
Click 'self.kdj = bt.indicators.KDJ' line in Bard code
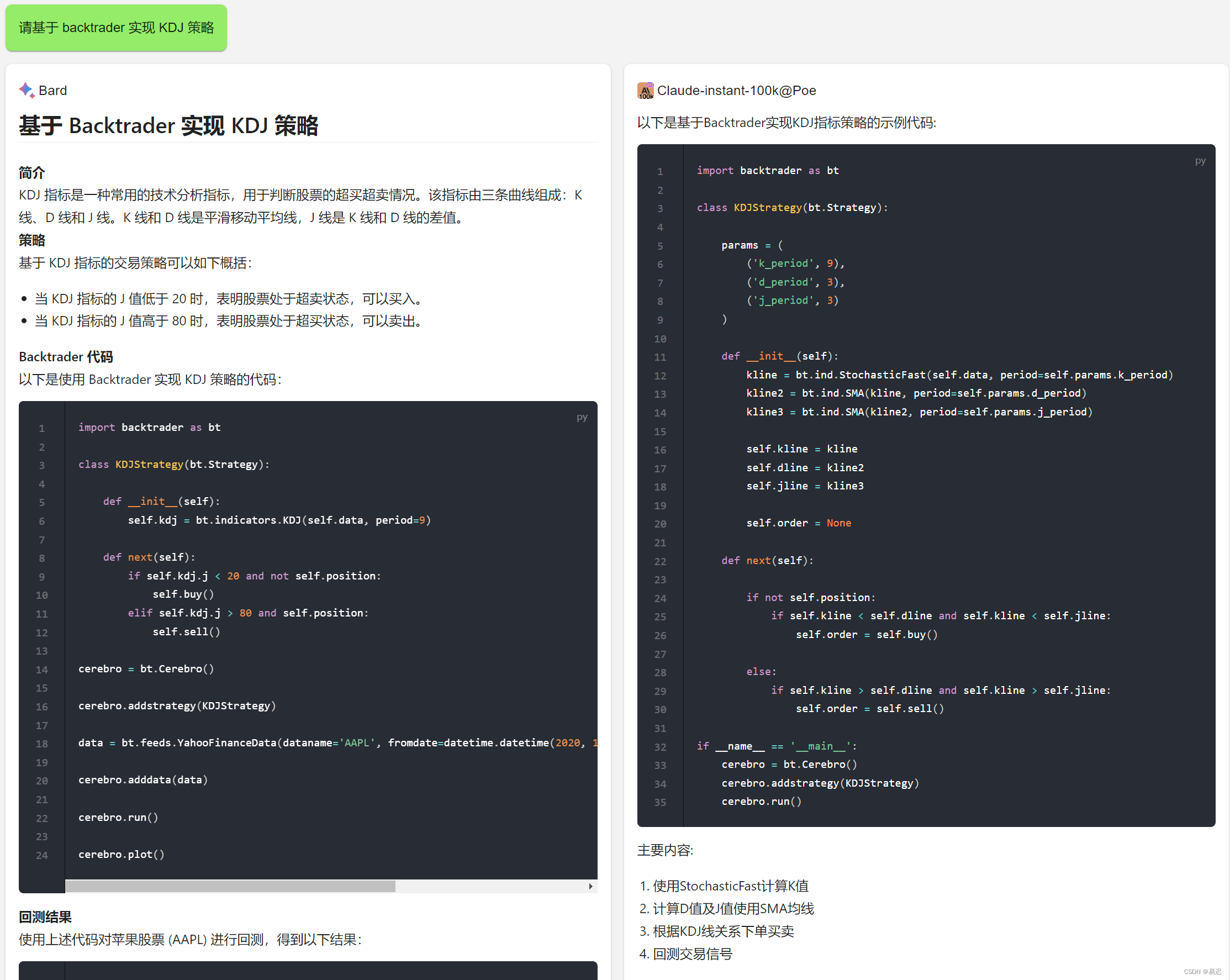tap(279, 520)
